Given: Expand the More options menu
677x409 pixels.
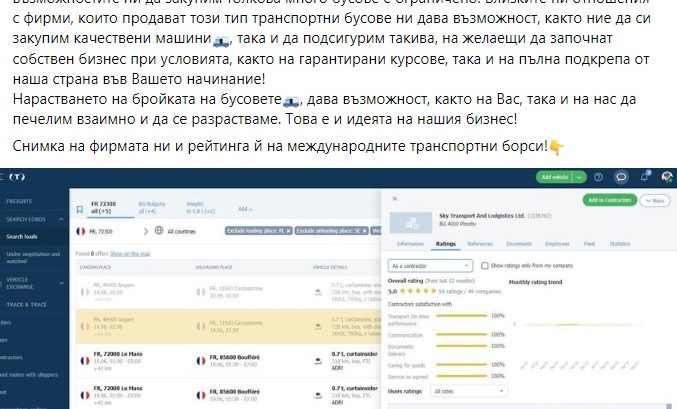Looking at the screenshot, I should [x=656, y=200].
